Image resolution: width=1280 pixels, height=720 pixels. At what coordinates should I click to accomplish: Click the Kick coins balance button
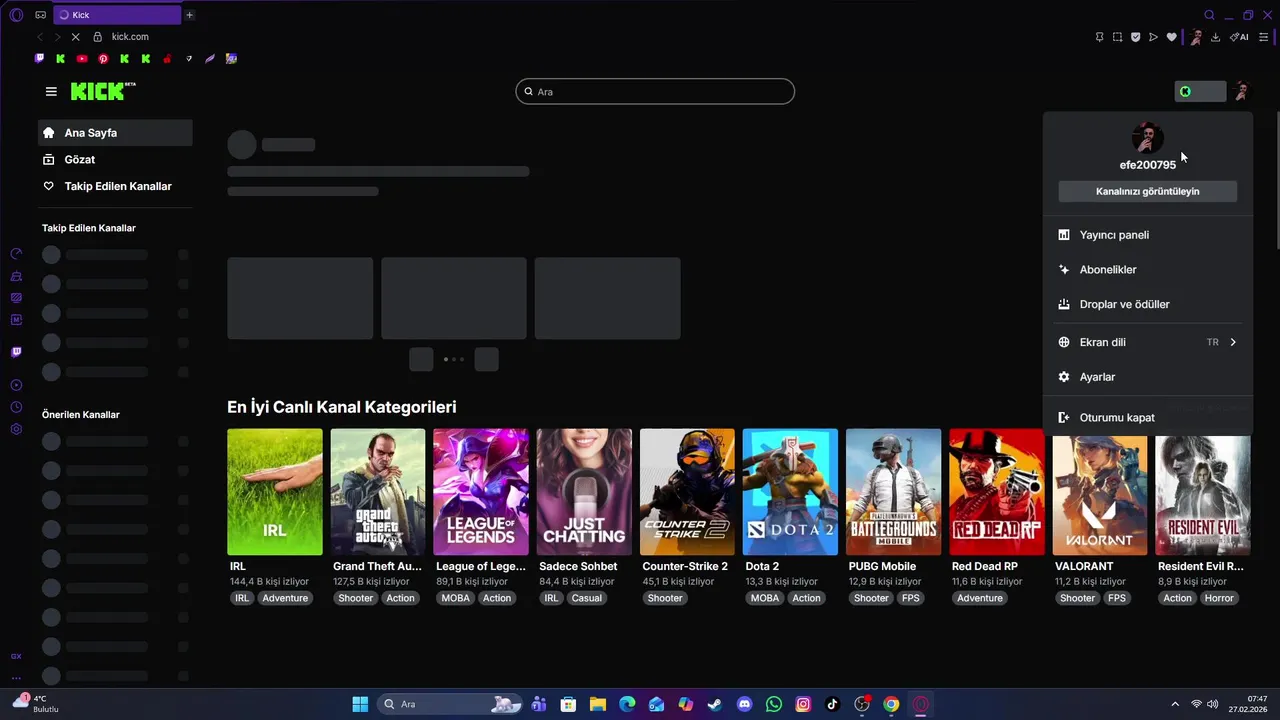point(1200,91)
